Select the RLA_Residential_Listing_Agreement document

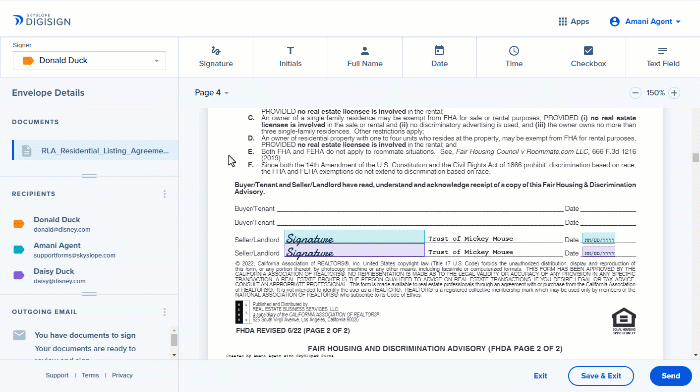coord(96,150)
